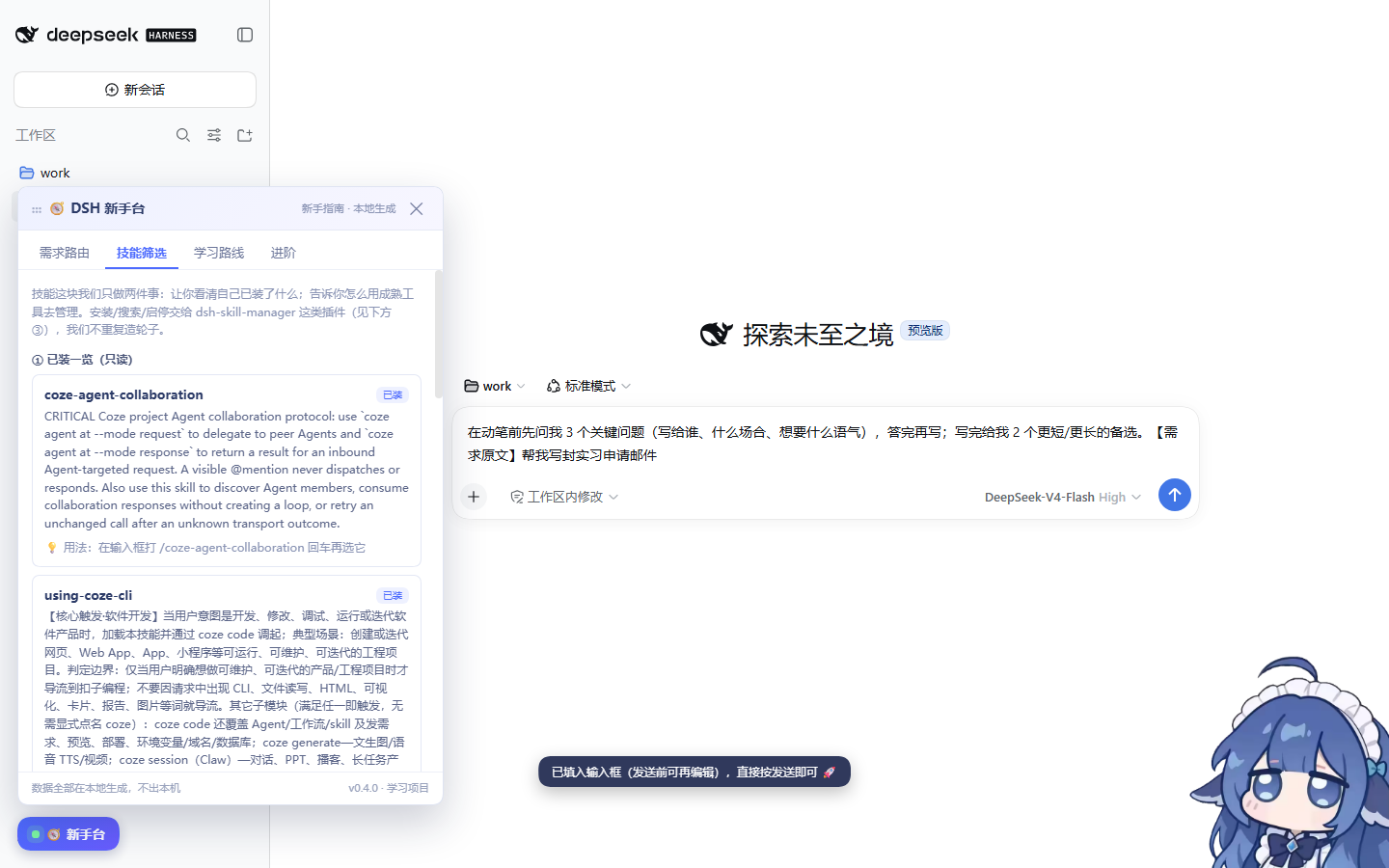
Task: Switch to the 技能筛选 tab
Action: (142, 253)
